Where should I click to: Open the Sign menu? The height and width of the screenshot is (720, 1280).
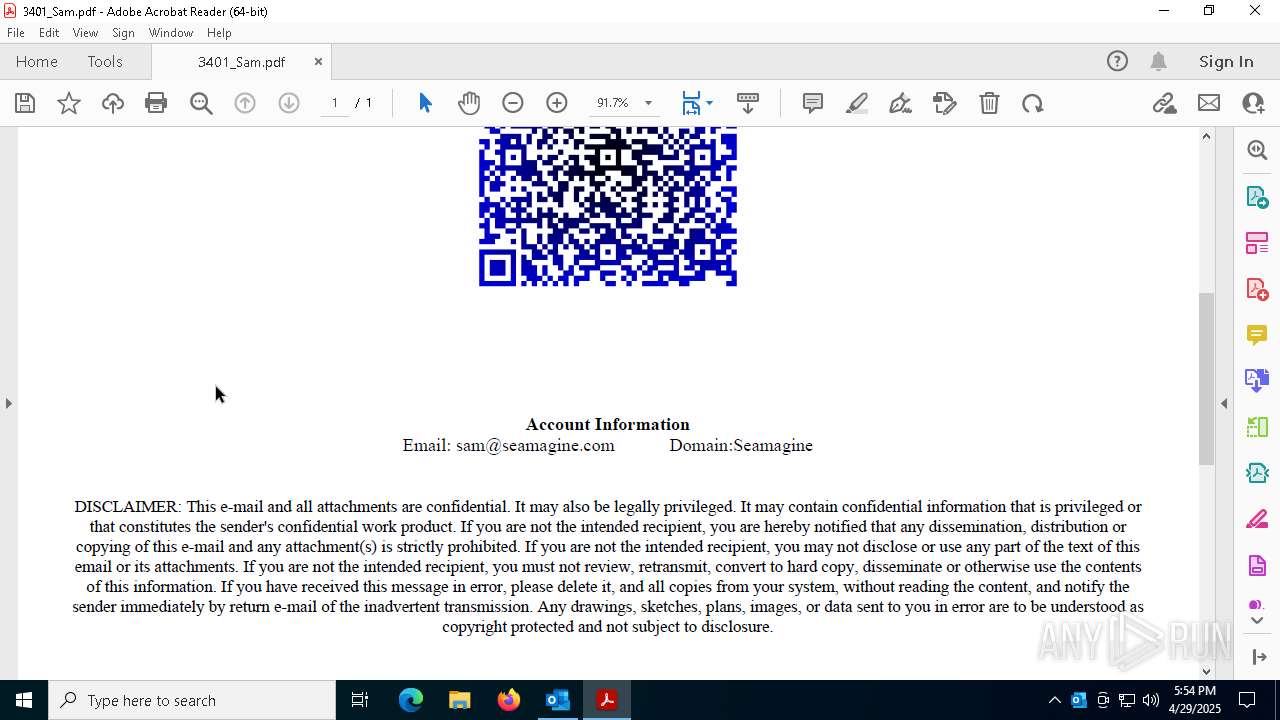[123, 33]
